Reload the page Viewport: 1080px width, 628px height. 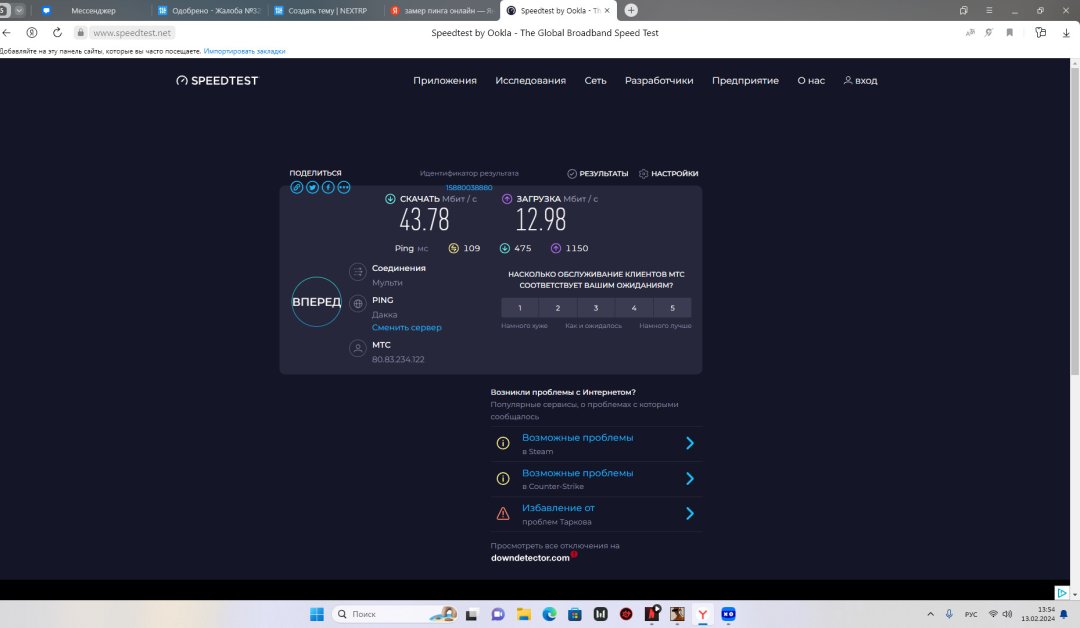[57, 32]
